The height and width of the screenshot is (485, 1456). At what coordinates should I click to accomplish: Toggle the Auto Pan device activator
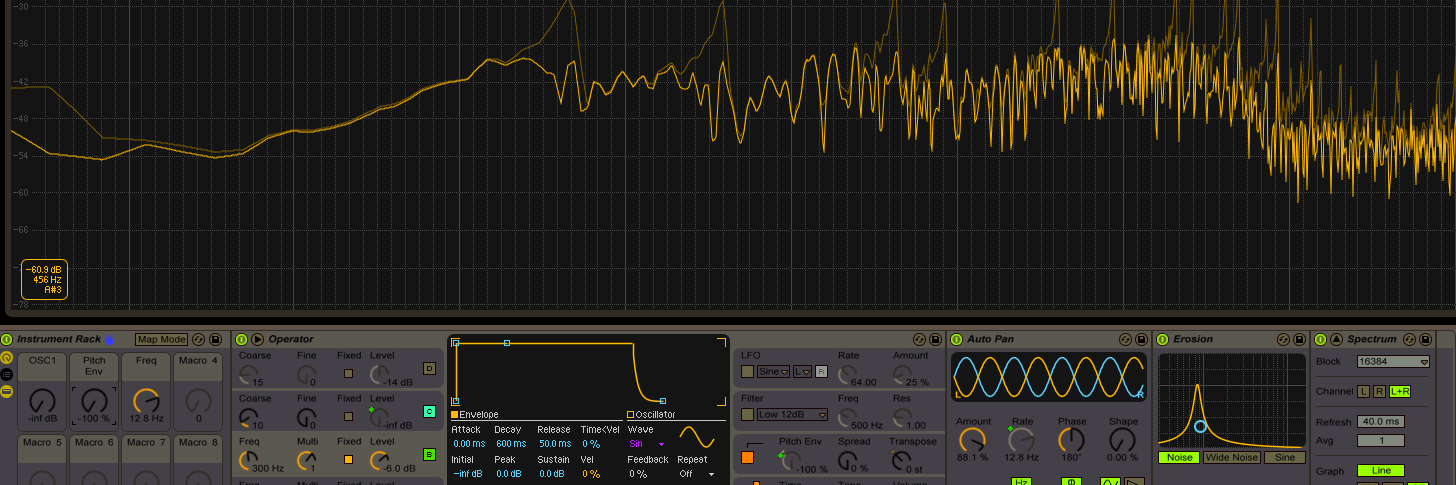point(956,339)
